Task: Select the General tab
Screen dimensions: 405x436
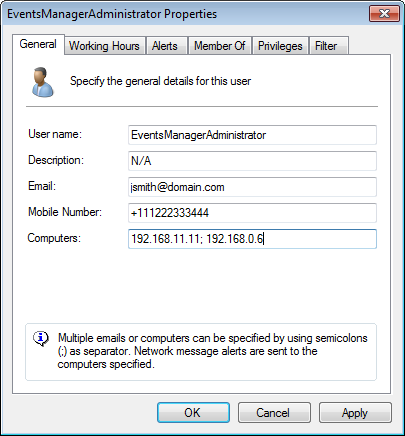Action: [x=38, y=44]
